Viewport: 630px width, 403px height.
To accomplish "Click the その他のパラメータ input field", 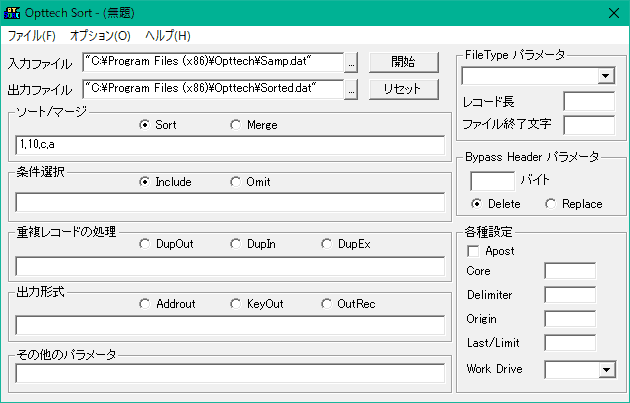I will click(x=230, y=373).
